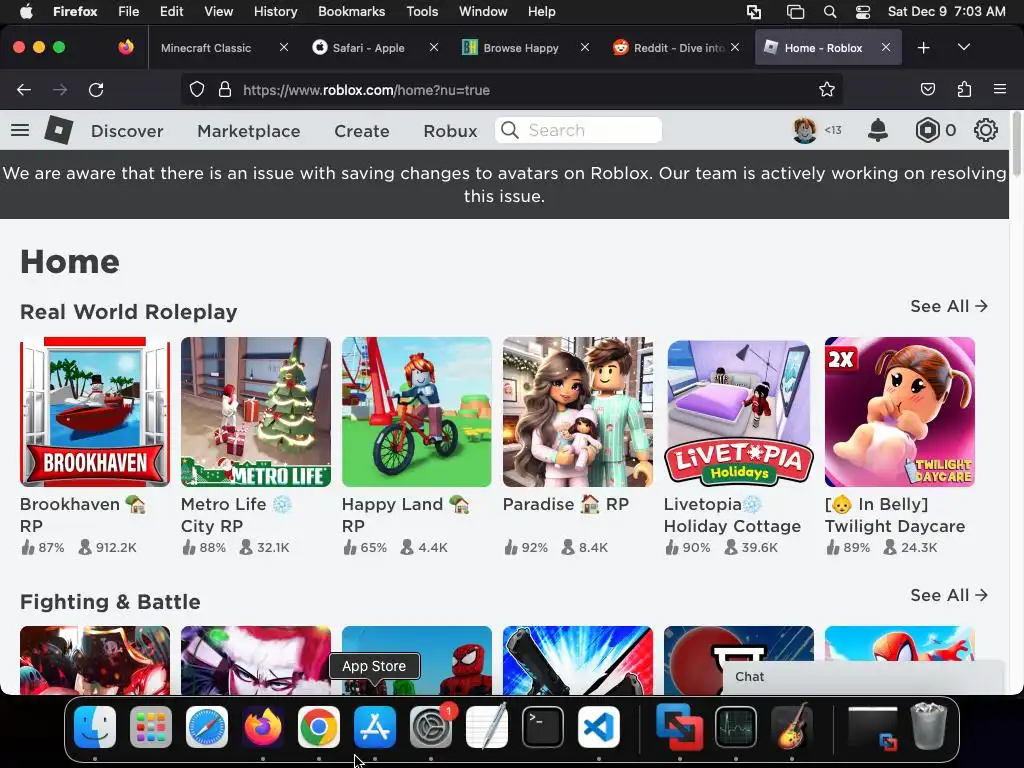This screenshot has width=1024, height=768.
Task: Click the page vertical scrollbar
Action: click(x=1017, y=144)
